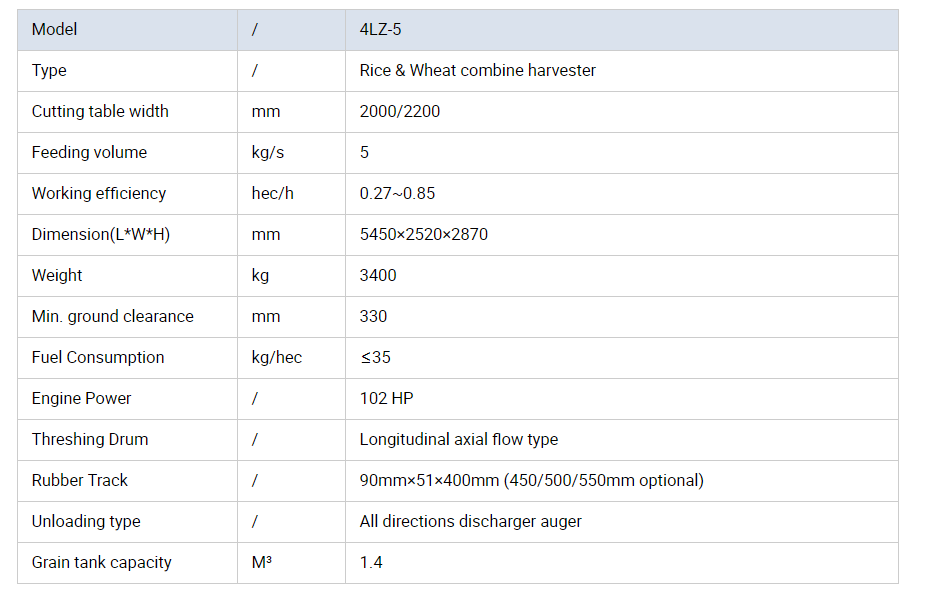Viewport: 937px width, 606px height.
Task: Click the kg/s unit cell
Action: [x=291, y=153]
